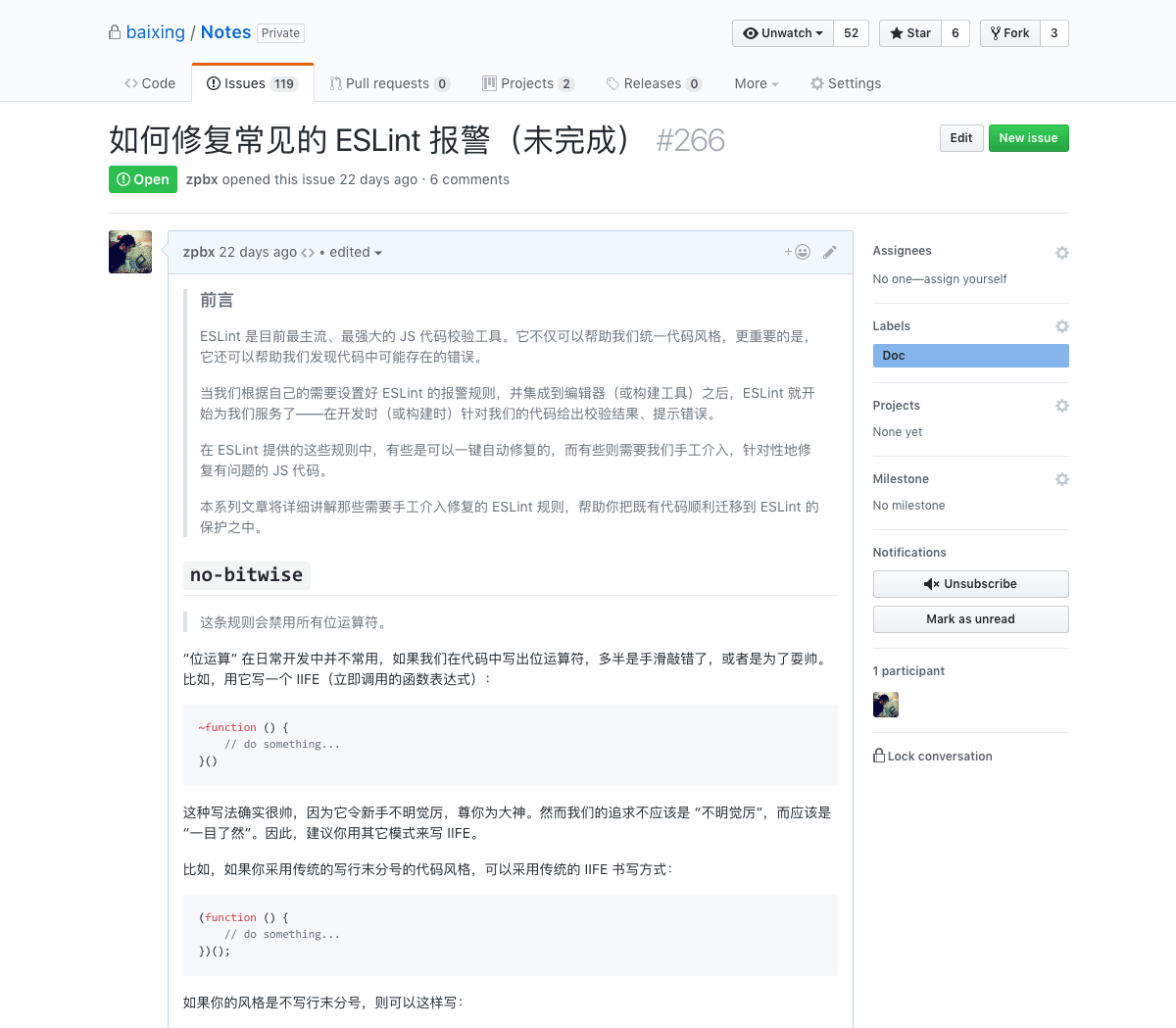
Task: Click the 1 participant text
Action: pos(909,671)
